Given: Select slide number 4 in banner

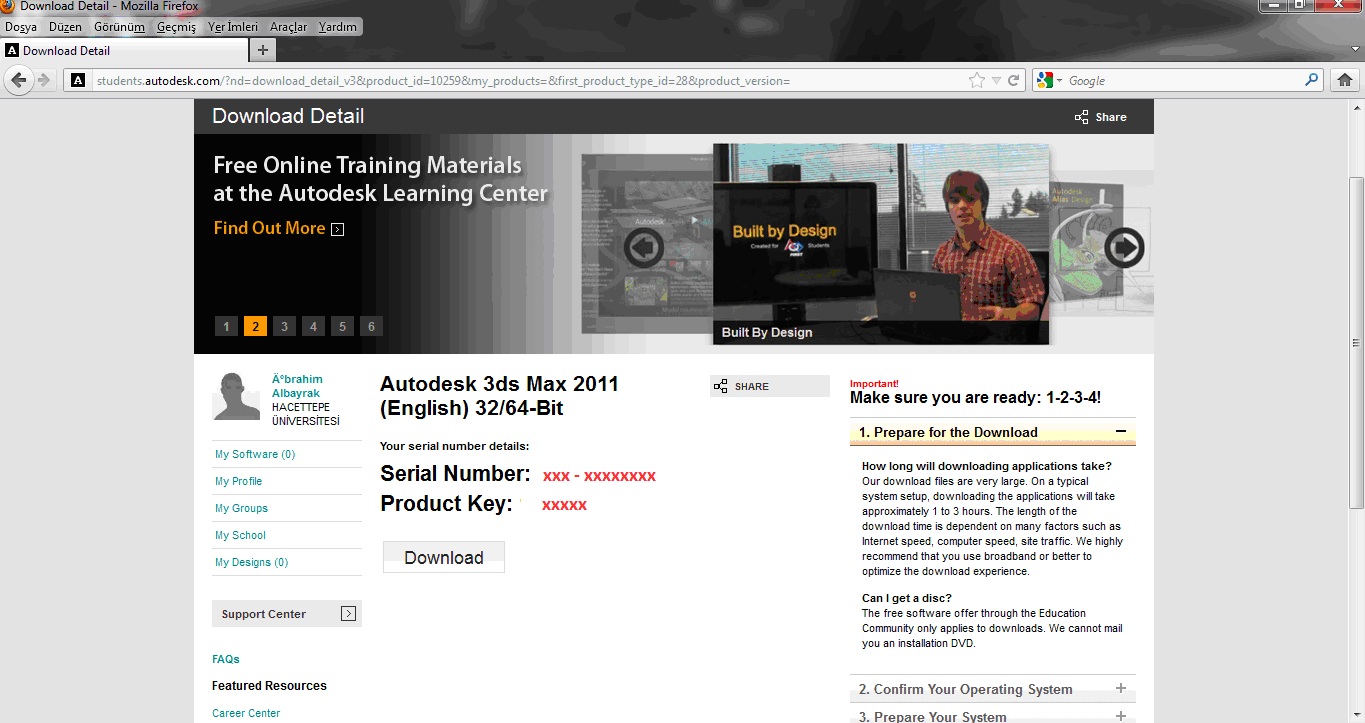Looking at the screenshot, I should [x=313, y=326].
